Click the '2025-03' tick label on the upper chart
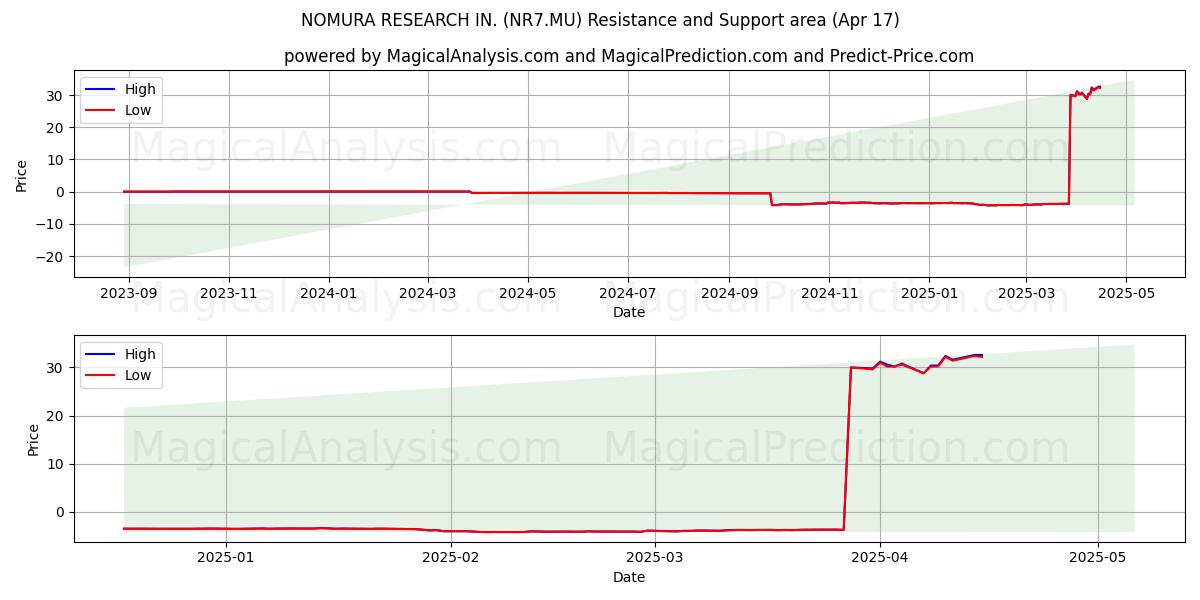 1026,293
